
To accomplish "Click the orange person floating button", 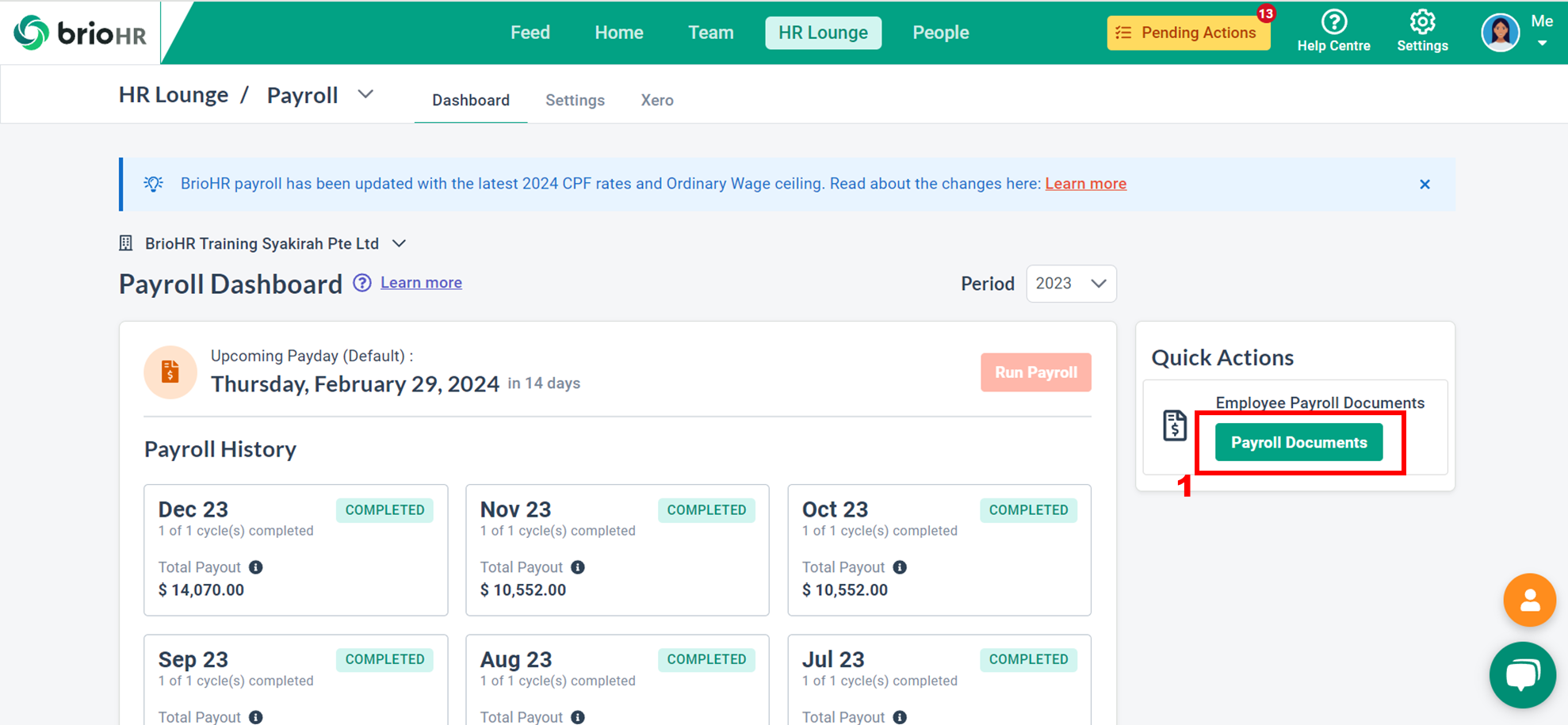I will click(1529, 600).
